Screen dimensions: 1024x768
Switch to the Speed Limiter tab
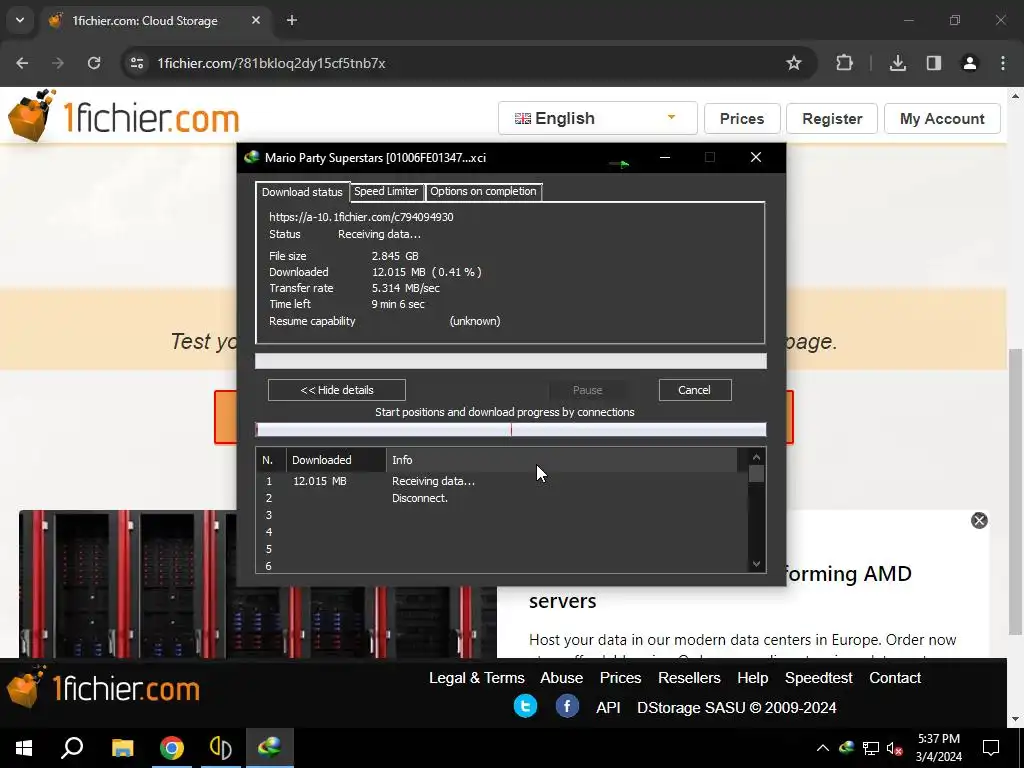(386, 191)
